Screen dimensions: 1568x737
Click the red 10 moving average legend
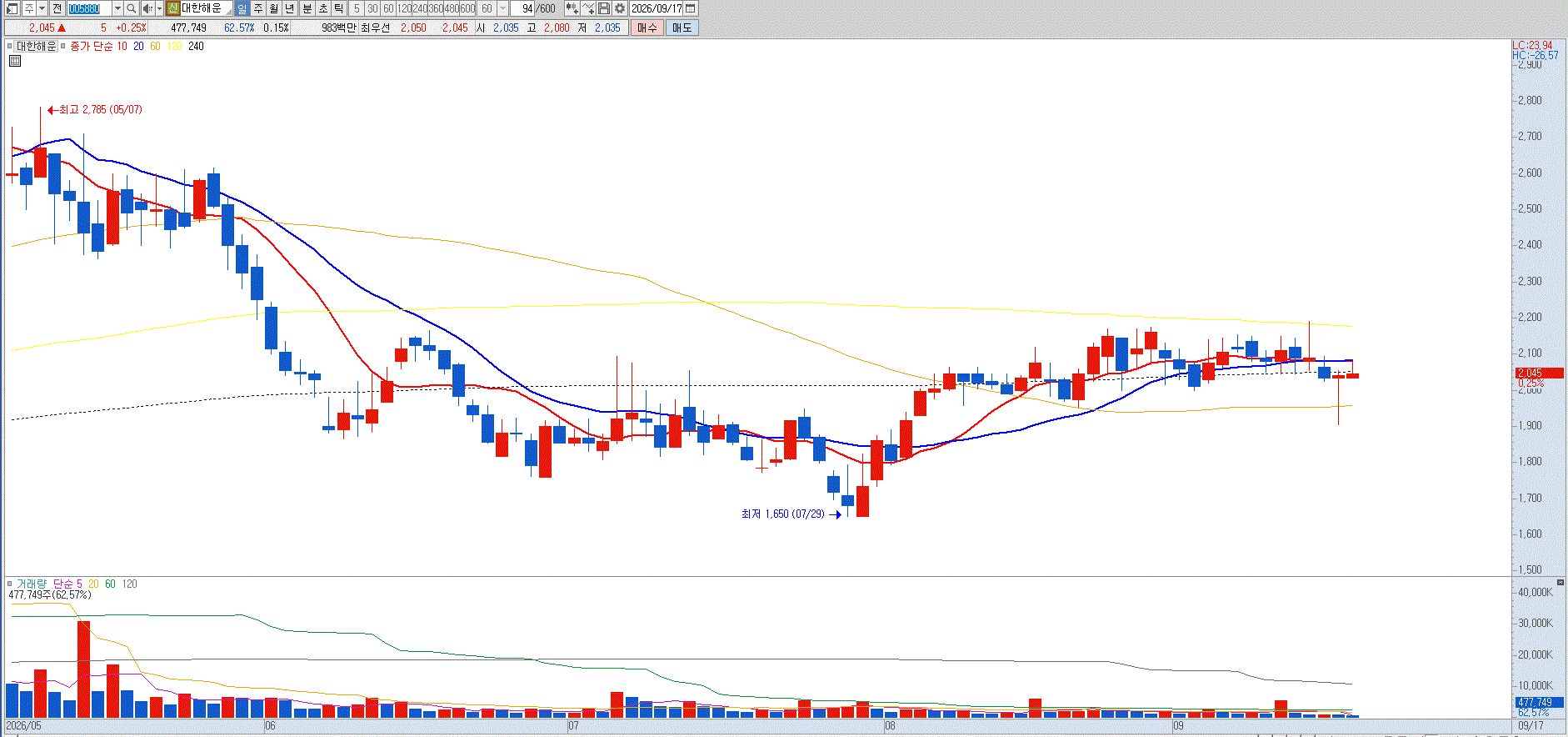pyautogui.click(x=122, y=46)
